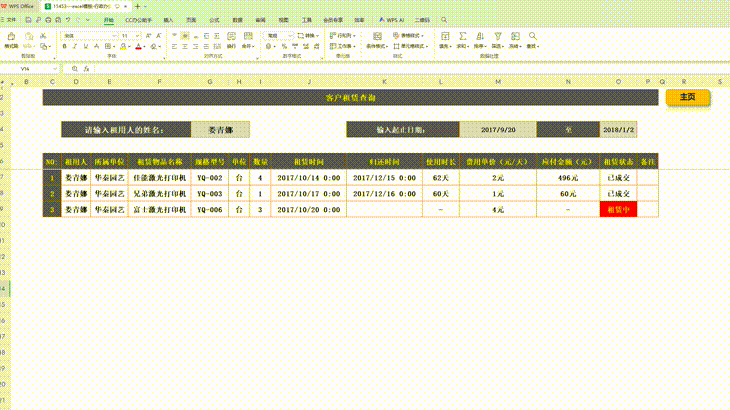Screen dimensions: 730x410
Task: Click the red 租赁中 status cell
Action: (x=618, y=210)
